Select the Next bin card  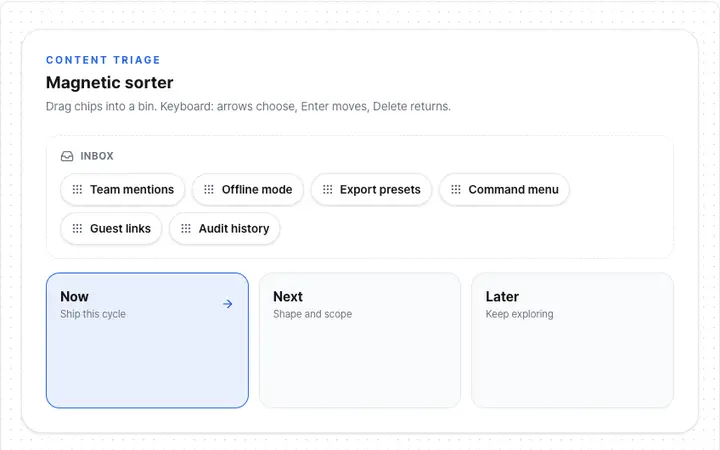(360, 340)
